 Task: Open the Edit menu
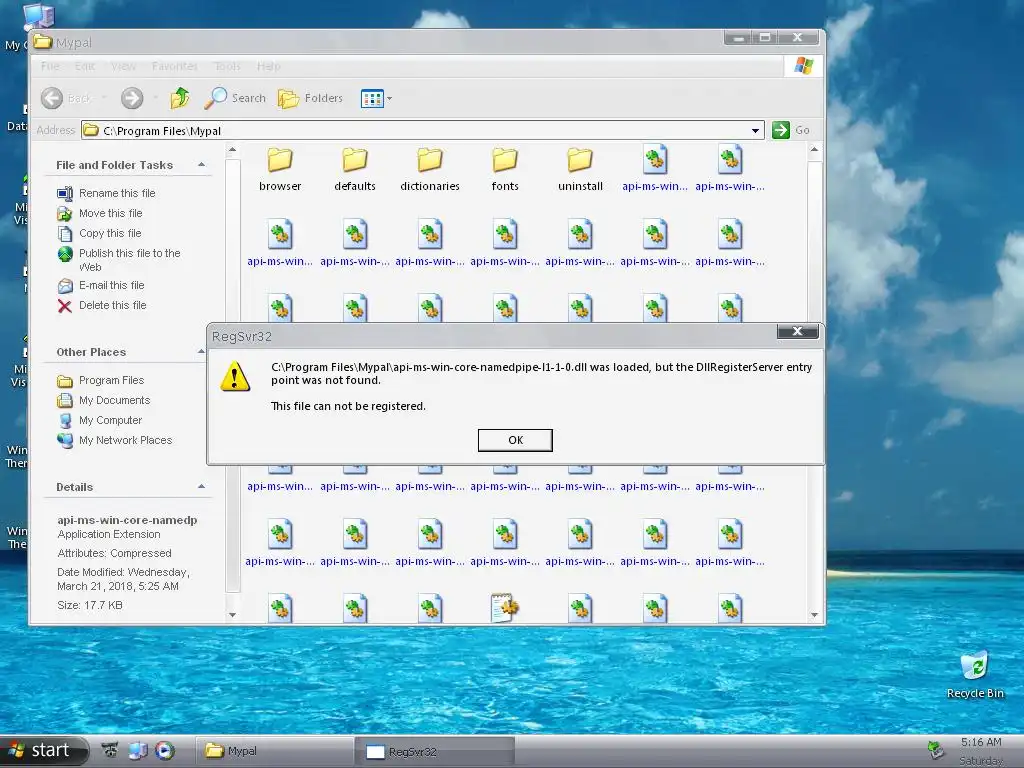point(85,66)
